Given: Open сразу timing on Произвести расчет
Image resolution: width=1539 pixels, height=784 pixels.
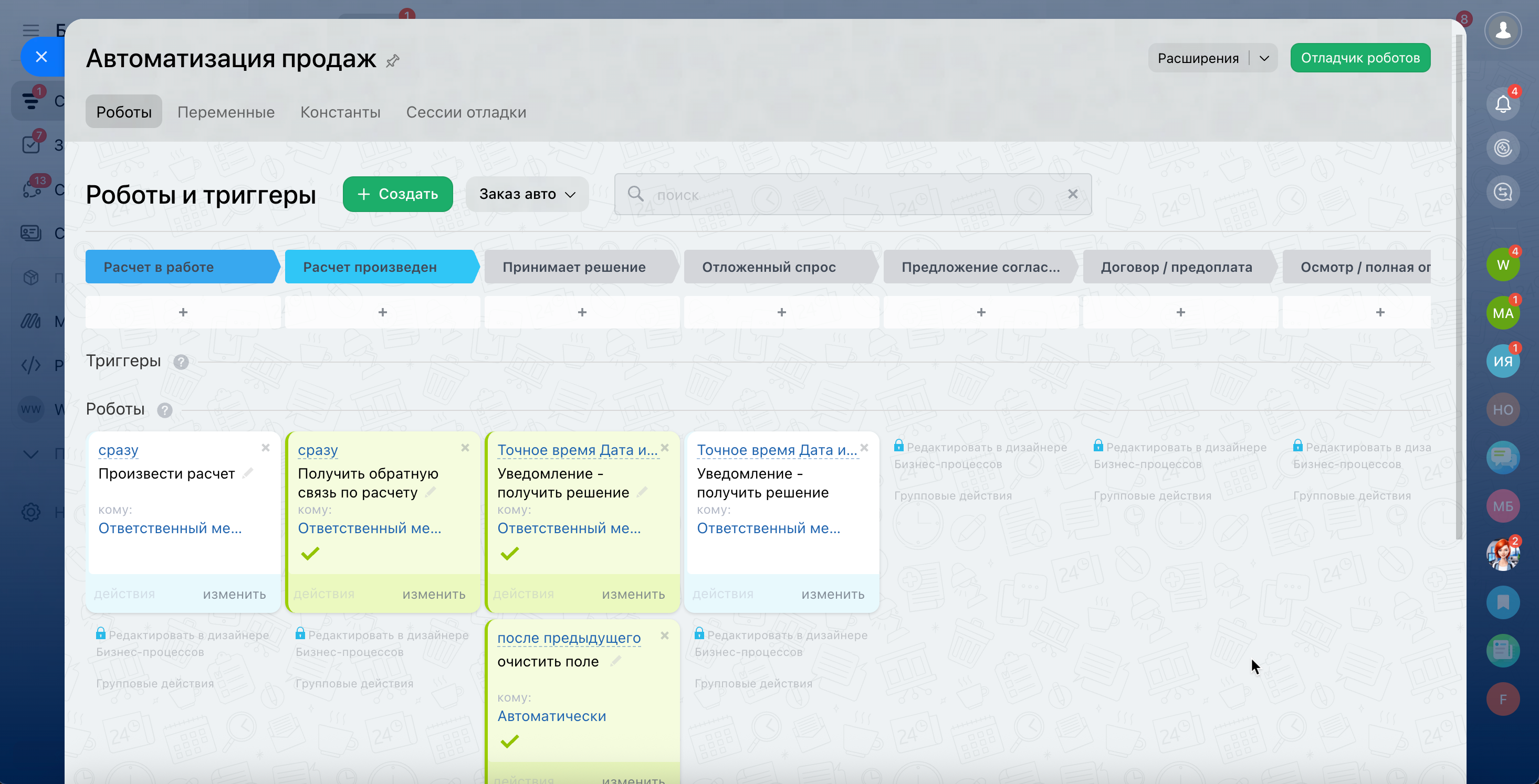Looking at the screenshot, I should [118, 450].
